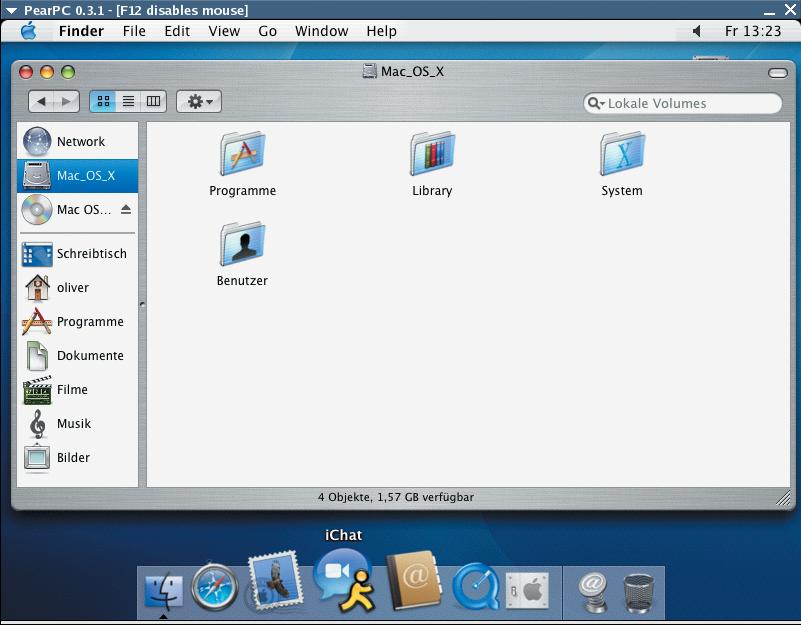Open Address Book from the Dock

tap(414, 581)
